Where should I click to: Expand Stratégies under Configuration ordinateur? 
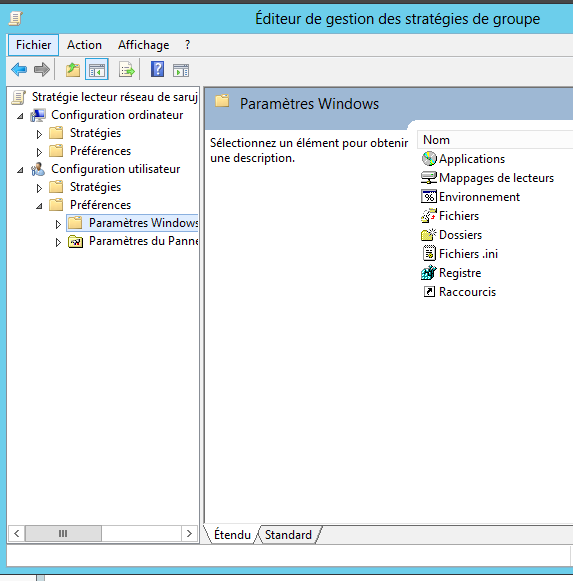coord(39,134)
